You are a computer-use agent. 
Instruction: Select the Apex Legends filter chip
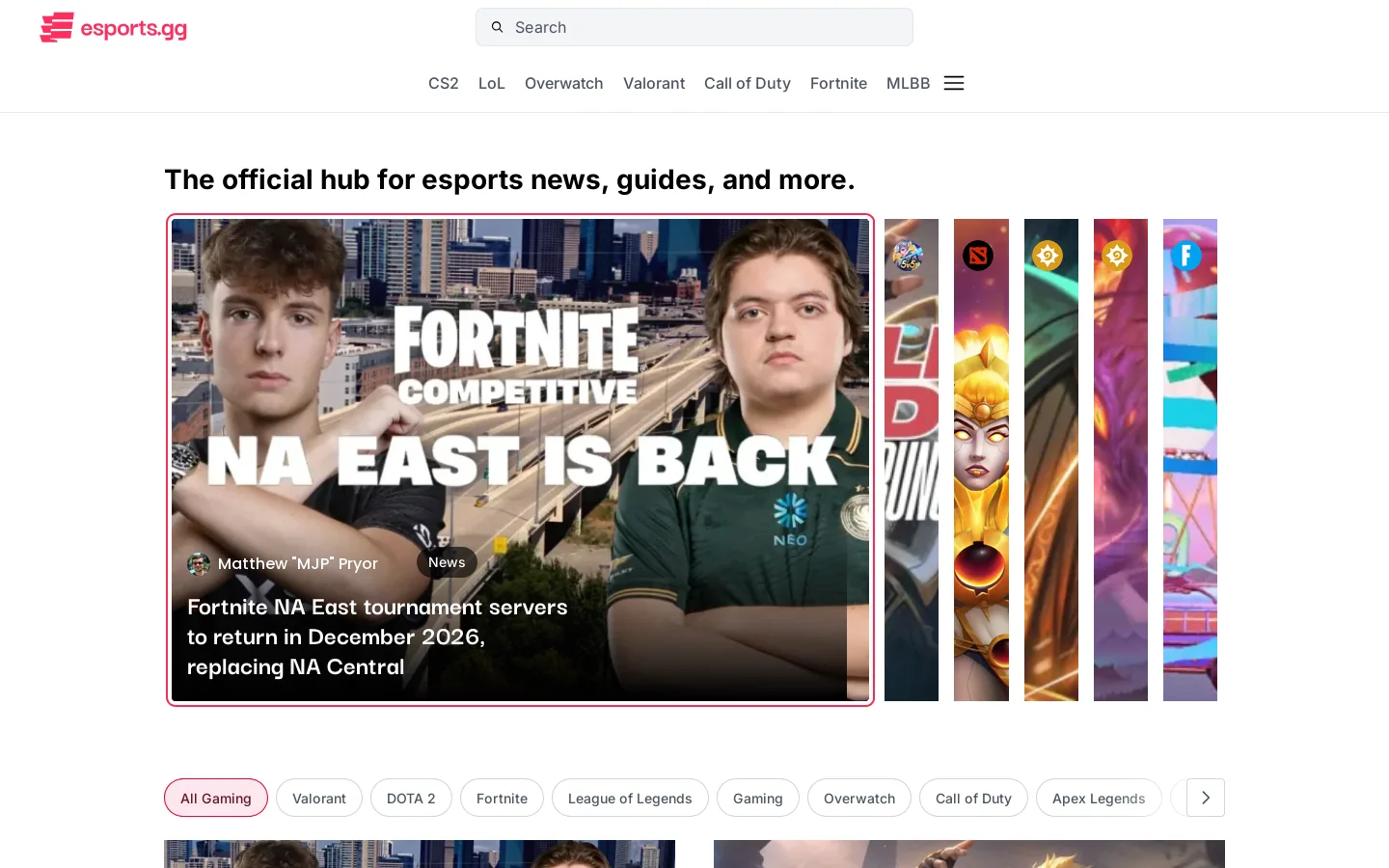click(x=1099, y=798)
